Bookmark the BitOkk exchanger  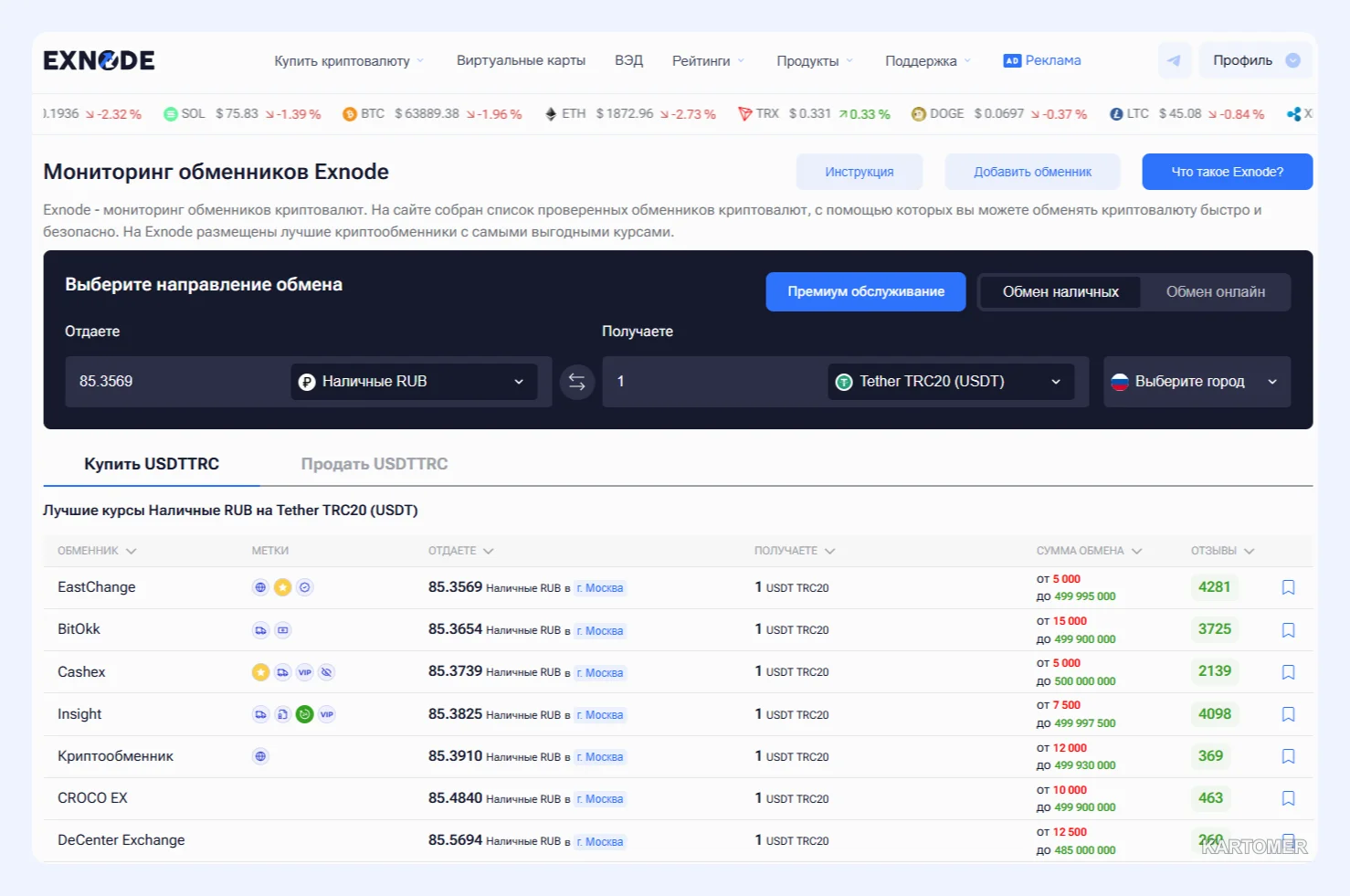(1288, 630)
